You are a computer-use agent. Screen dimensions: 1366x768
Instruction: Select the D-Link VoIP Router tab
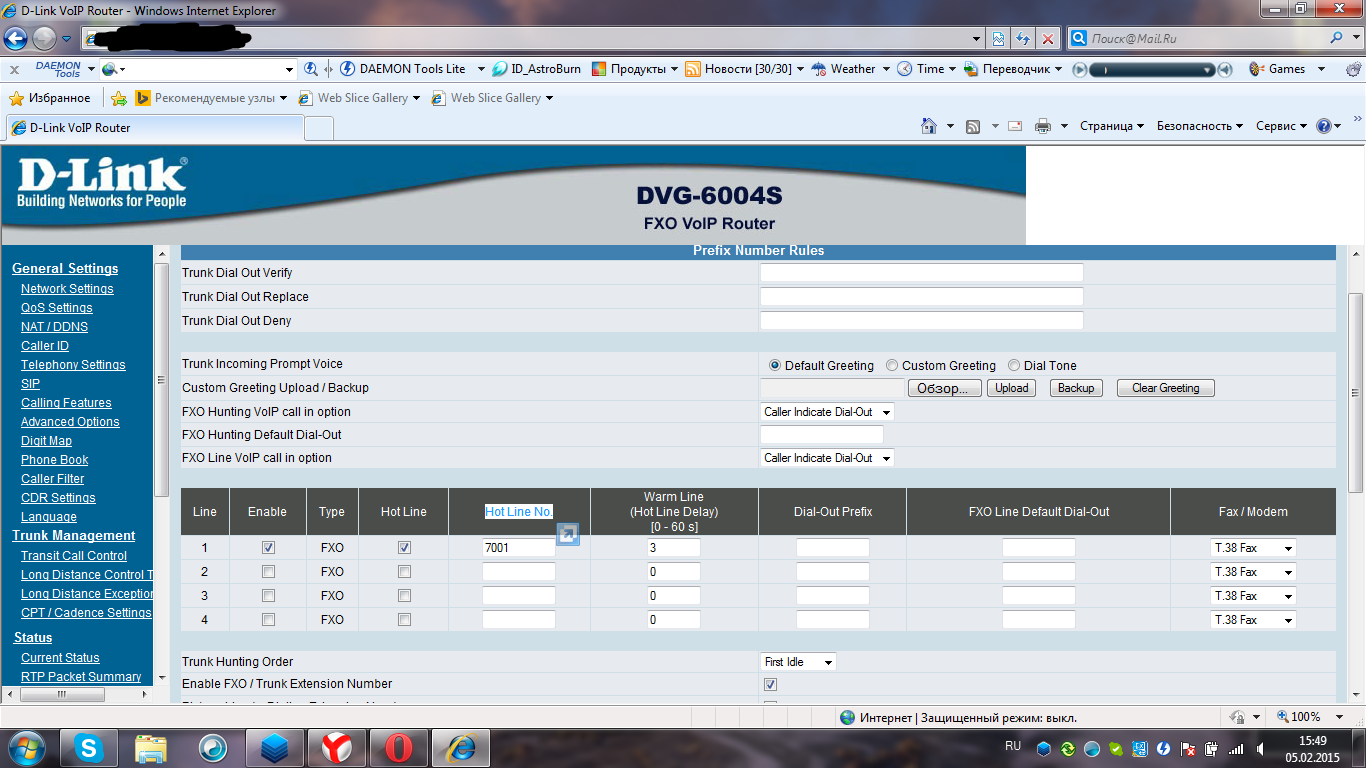(154, 128)
